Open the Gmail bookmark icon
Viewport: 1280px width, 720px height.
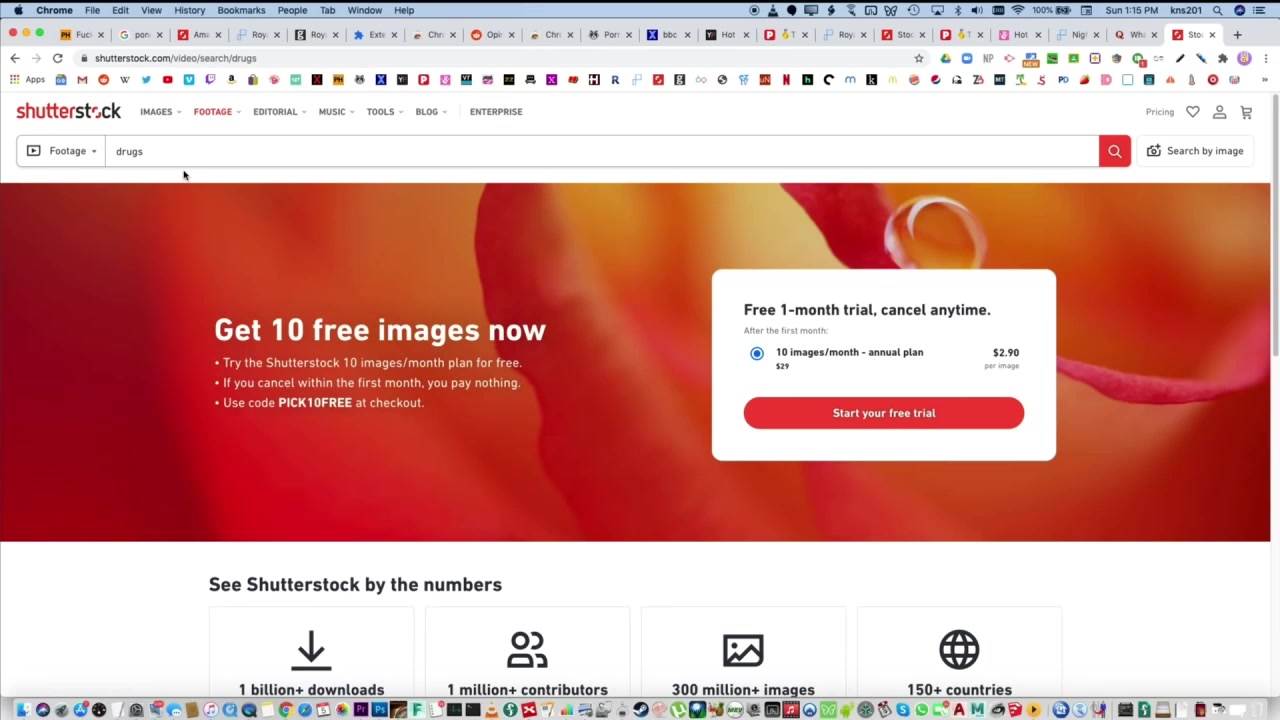(82, 80)
